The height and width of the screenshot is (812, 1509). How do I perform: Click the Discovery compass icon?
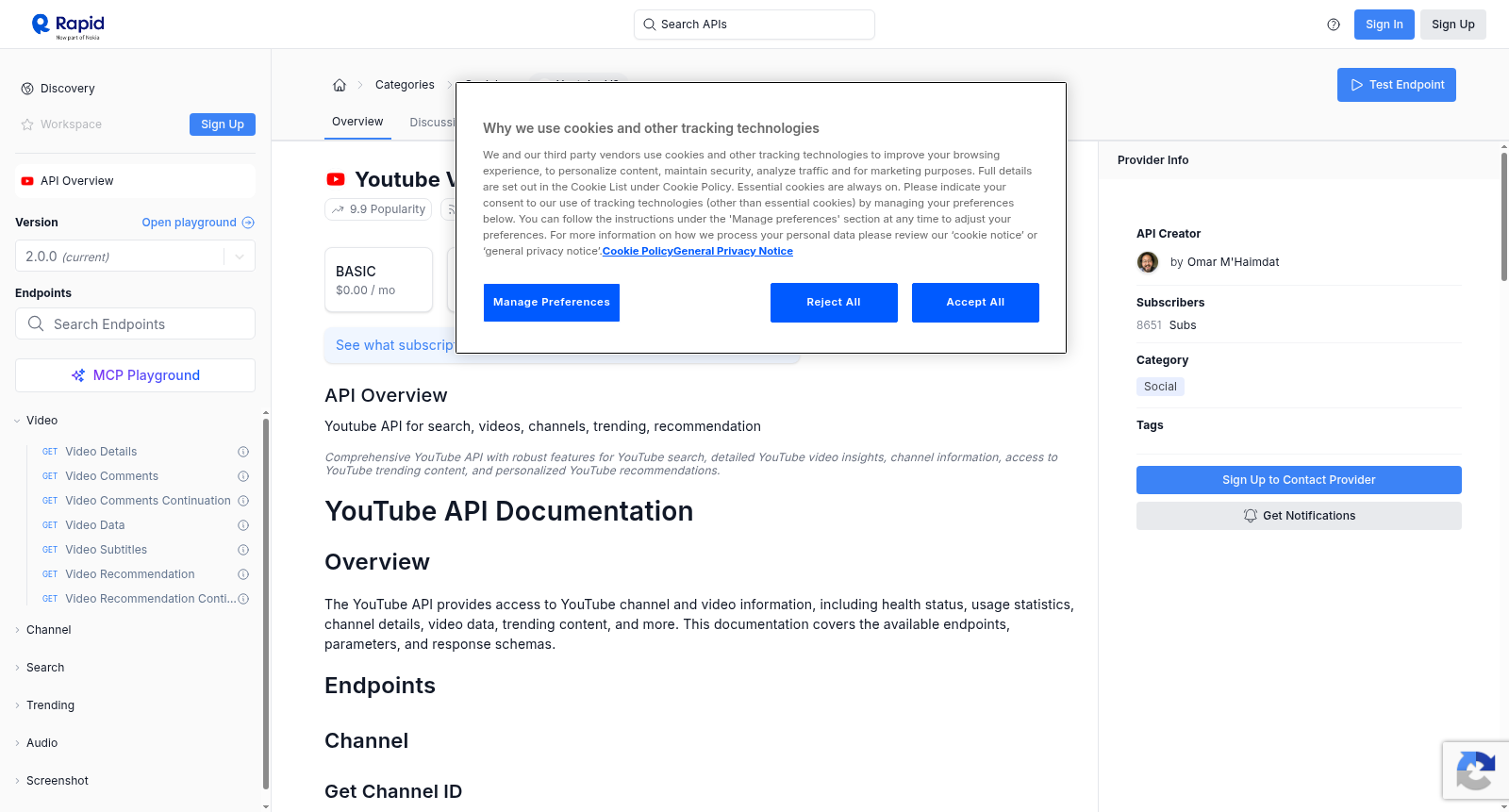click(27, 89)
